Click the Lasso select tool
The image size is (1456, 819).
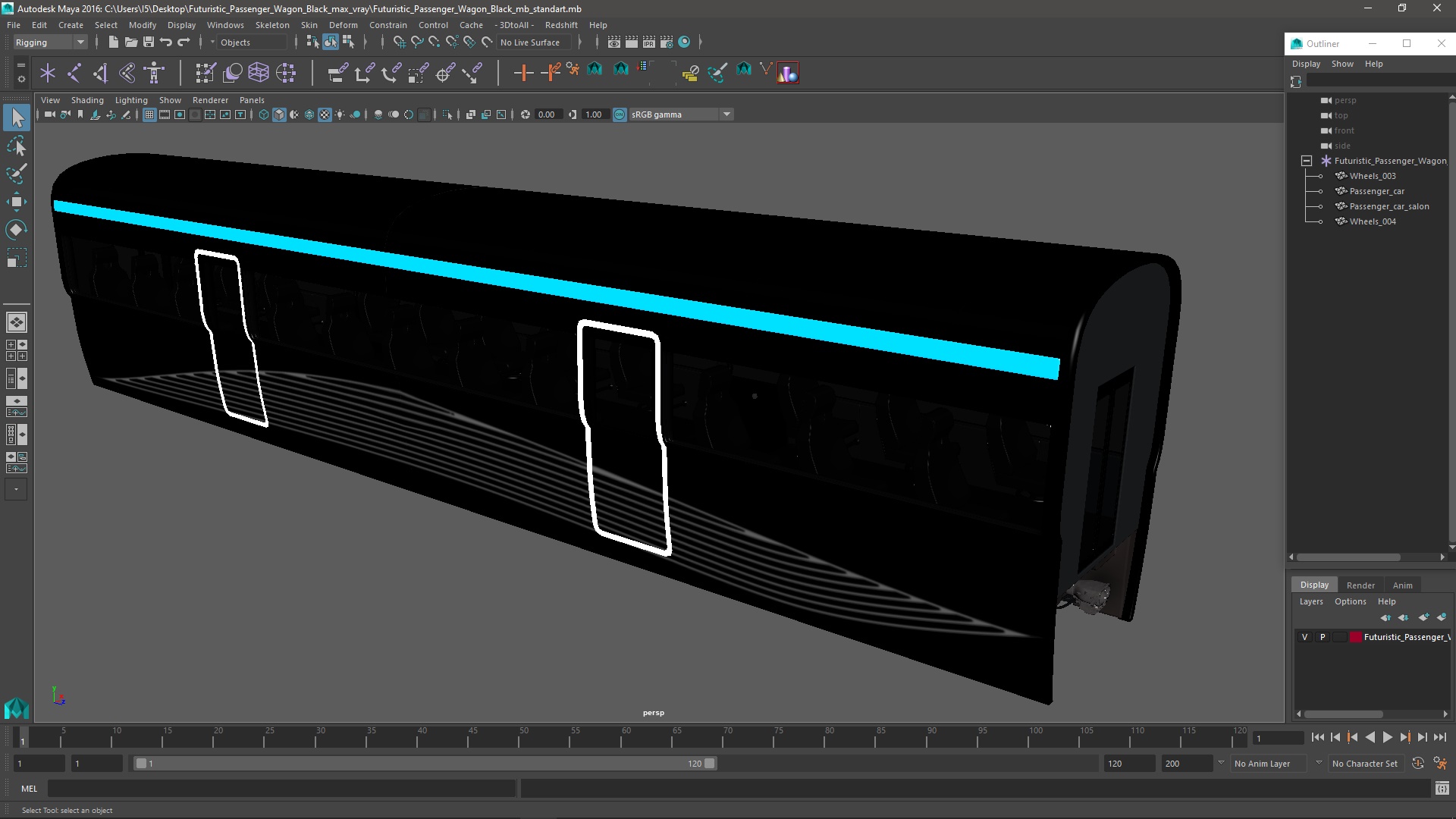click(16, 146)
